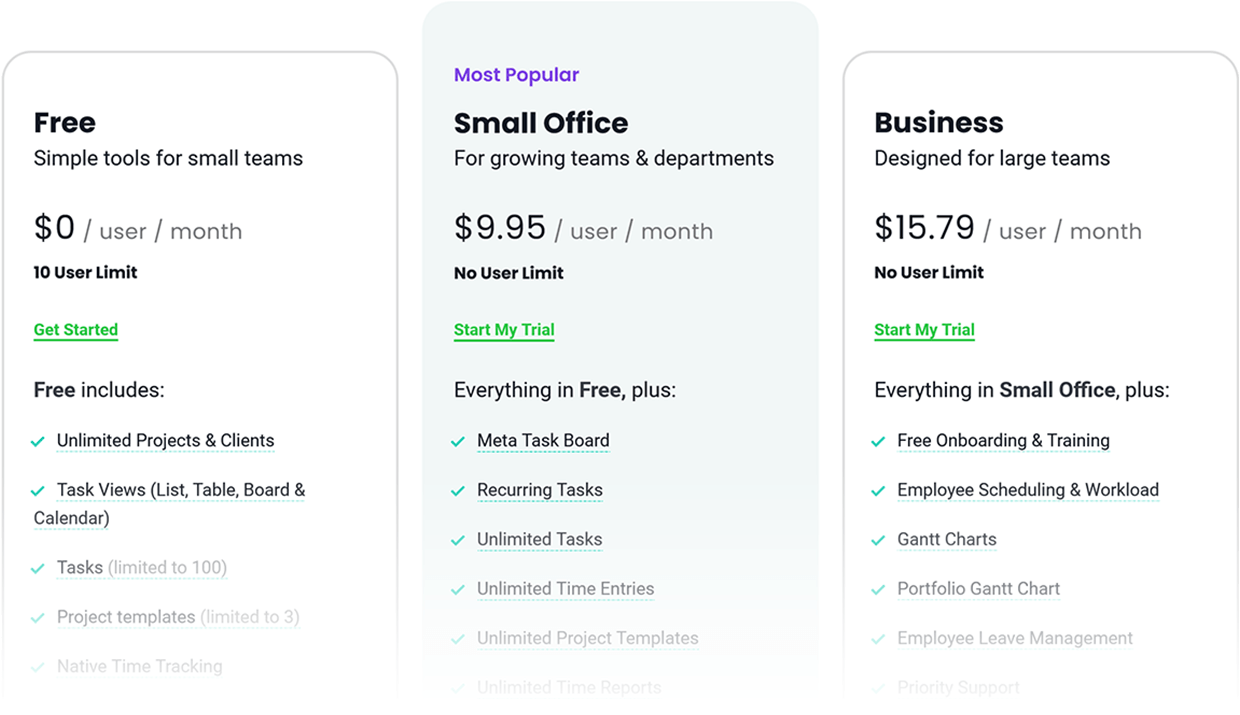Click the checkmark beside Meta Task Board
Image resolution: width=1240 pixels, height=715 pixels.
click(x=458, y=440)
